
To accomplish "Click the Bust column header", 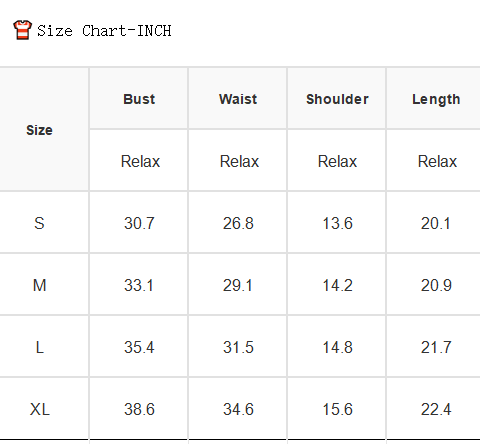I will [x=139, y=99].
